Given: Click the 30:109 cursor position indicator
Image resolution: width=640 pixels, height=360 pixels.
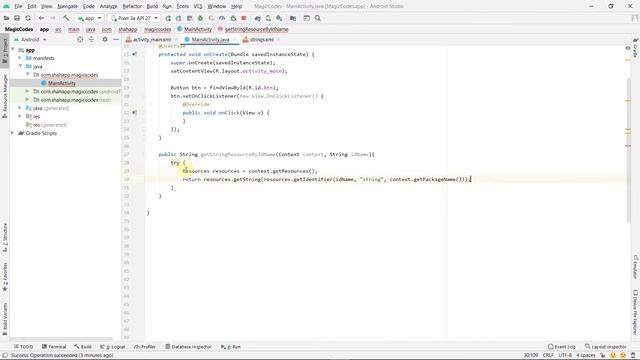Looking at the screenshot, I should coord(531,355).
